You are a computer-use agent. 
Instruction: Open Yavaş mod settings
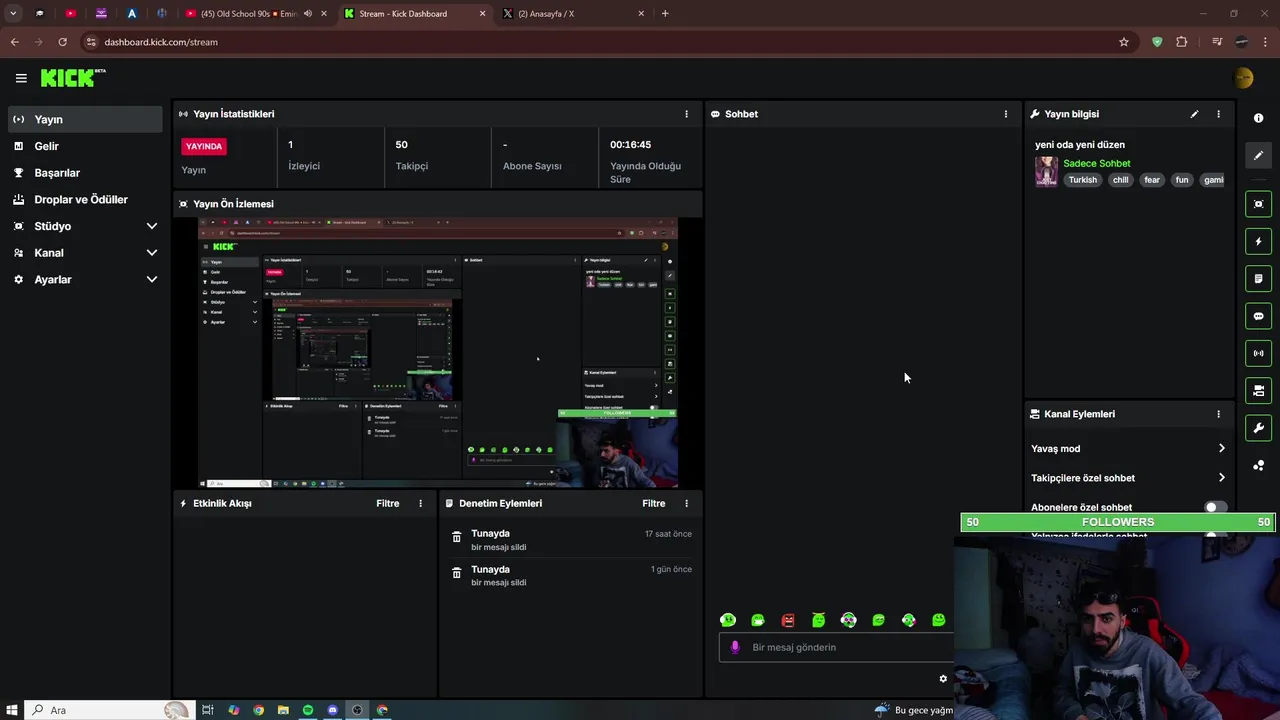click(x=1128, y=449)
